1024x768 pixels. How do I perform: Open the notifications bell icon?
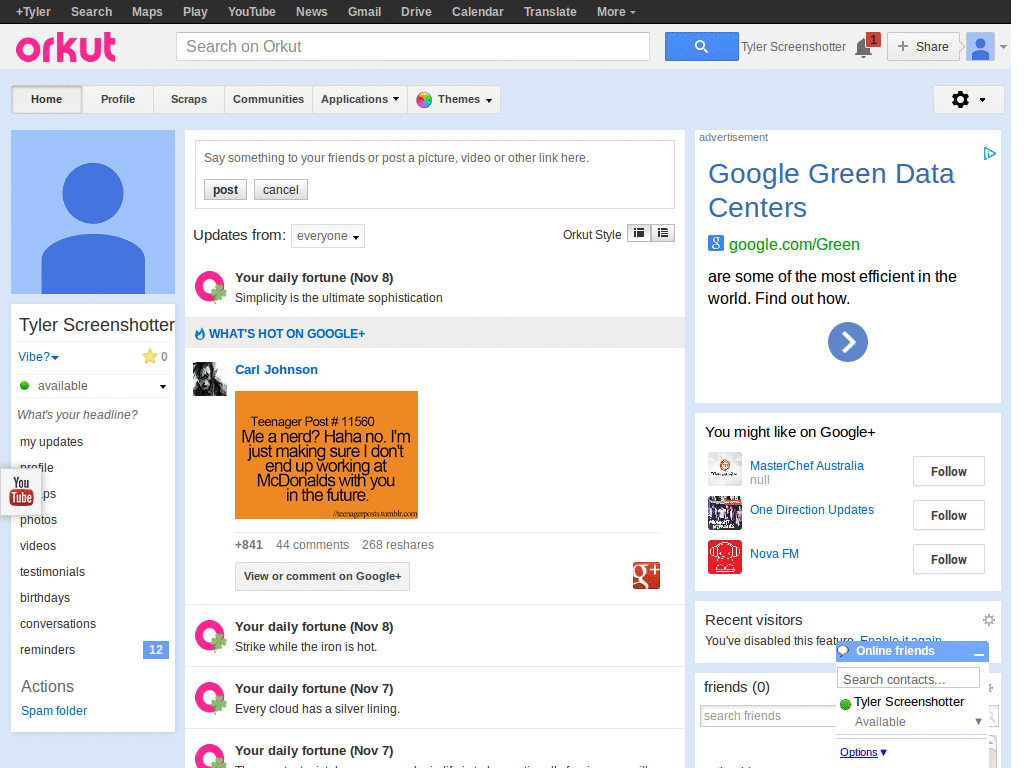point(863,48)
